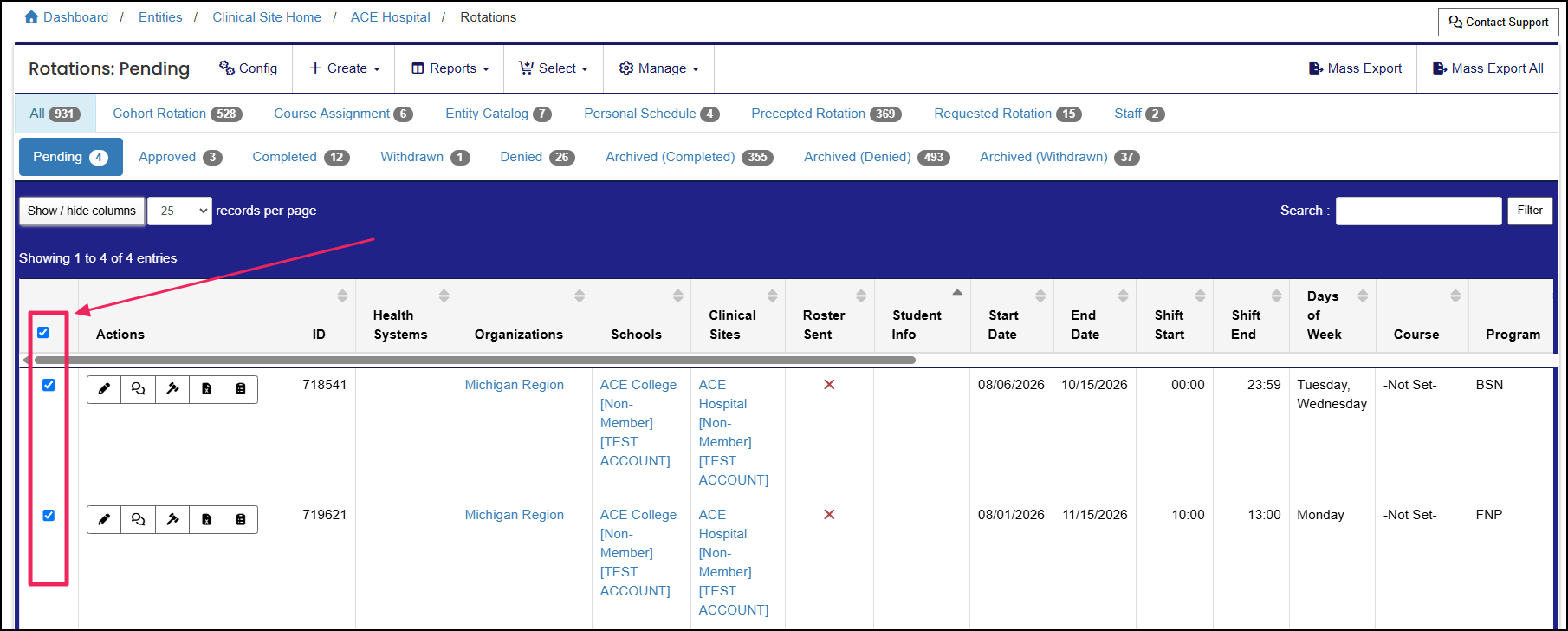Image resolution: width=1568 pixels, height=631 pixels.
Task: Select the All 931 tab
Action: (55, 114)
